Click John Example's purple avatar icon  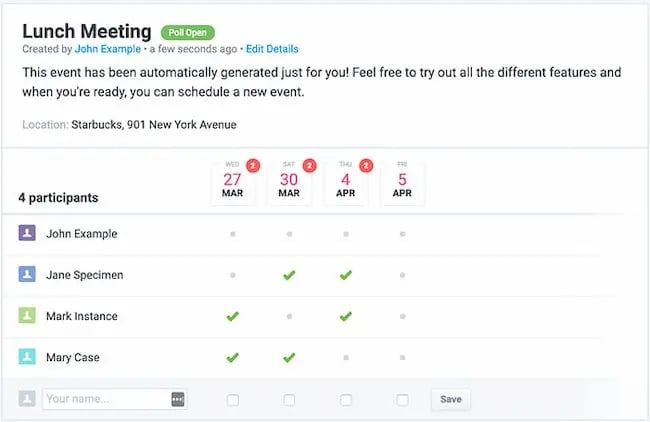pos(27,233)
